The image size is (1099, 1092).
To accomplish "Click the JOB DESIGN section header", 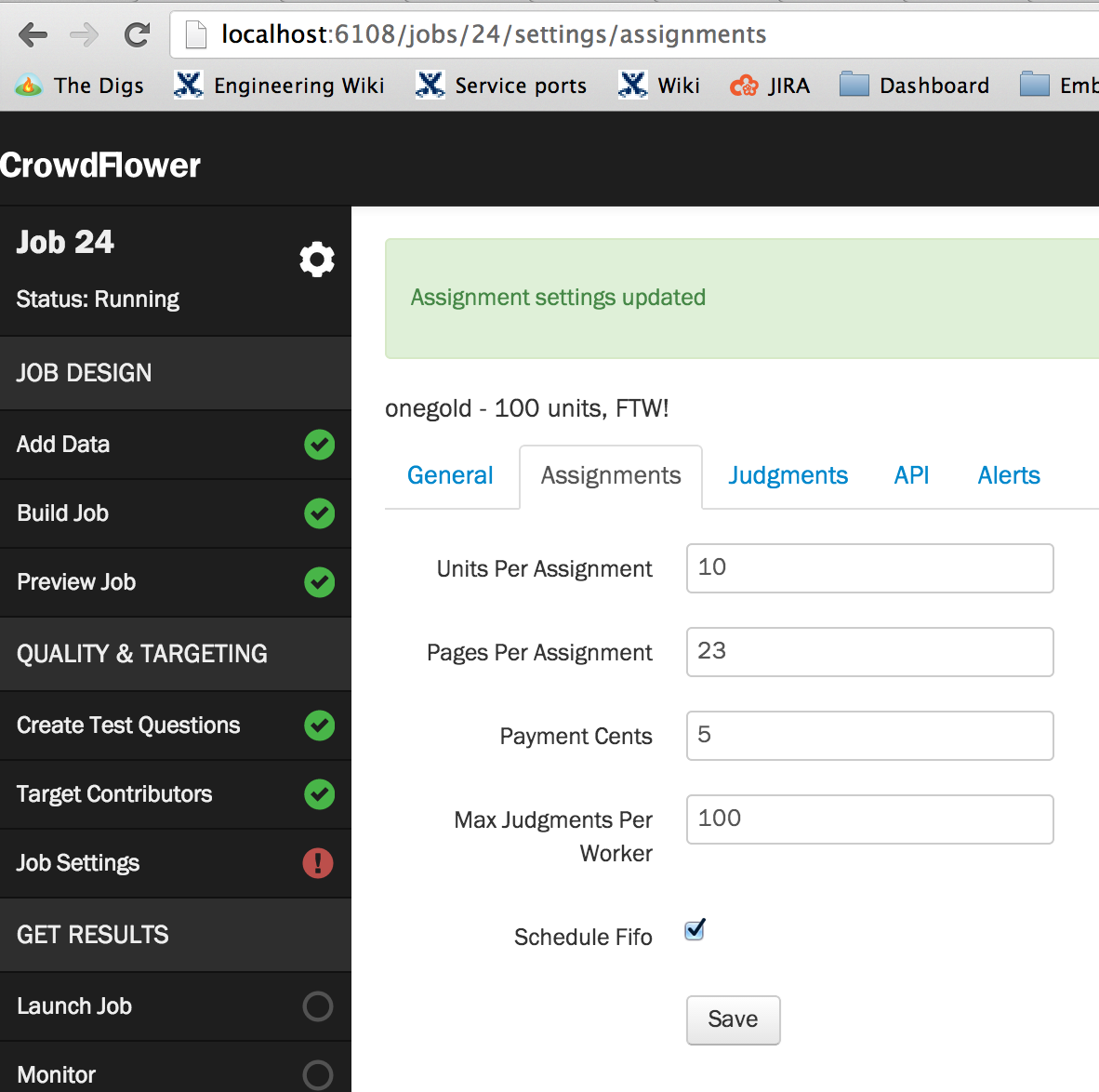I will click(175, 373).
